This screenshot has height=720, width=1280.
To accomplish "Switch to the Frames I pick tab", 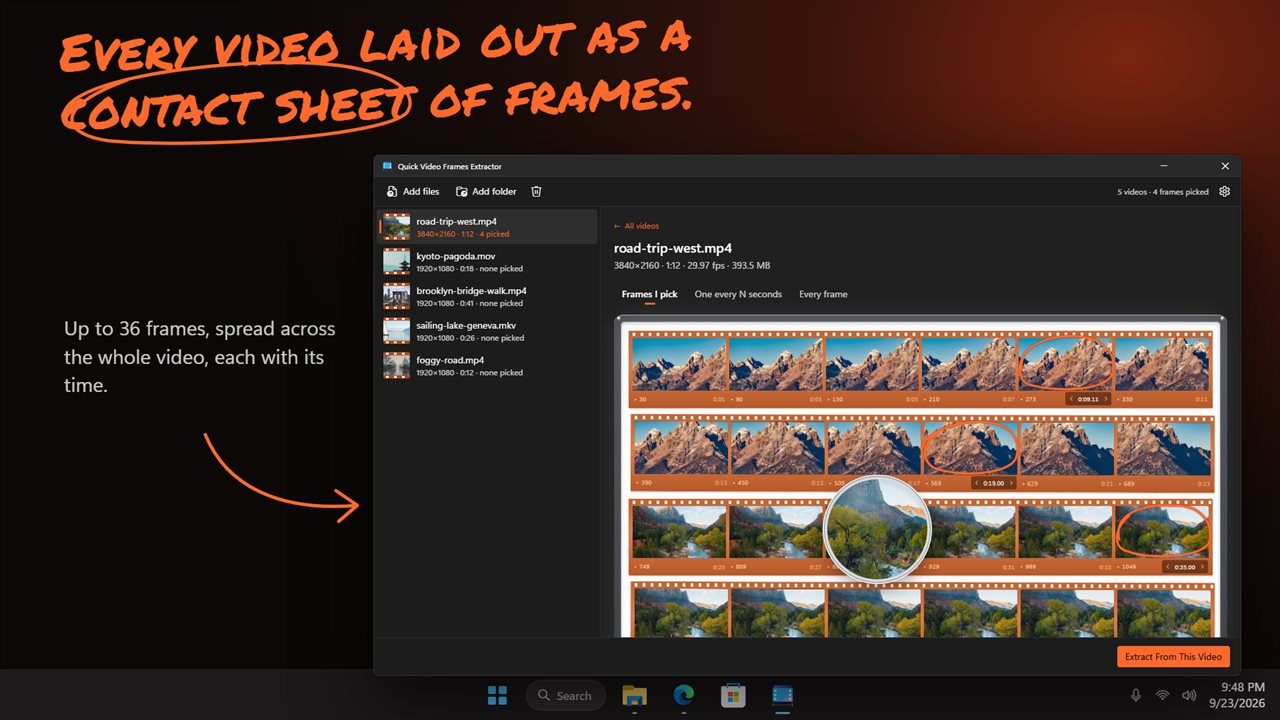I will pyautogui.click(x=649, y=294).
